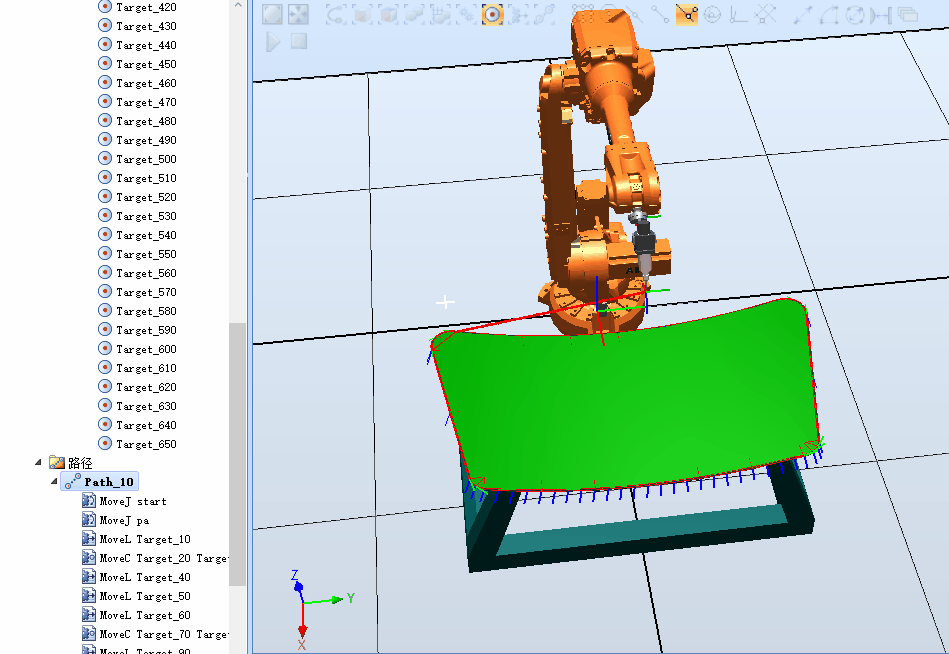The height and width of the screenshot is (654, 949).
Task: Select the Group selection level icon
Action: click(440, 15)
